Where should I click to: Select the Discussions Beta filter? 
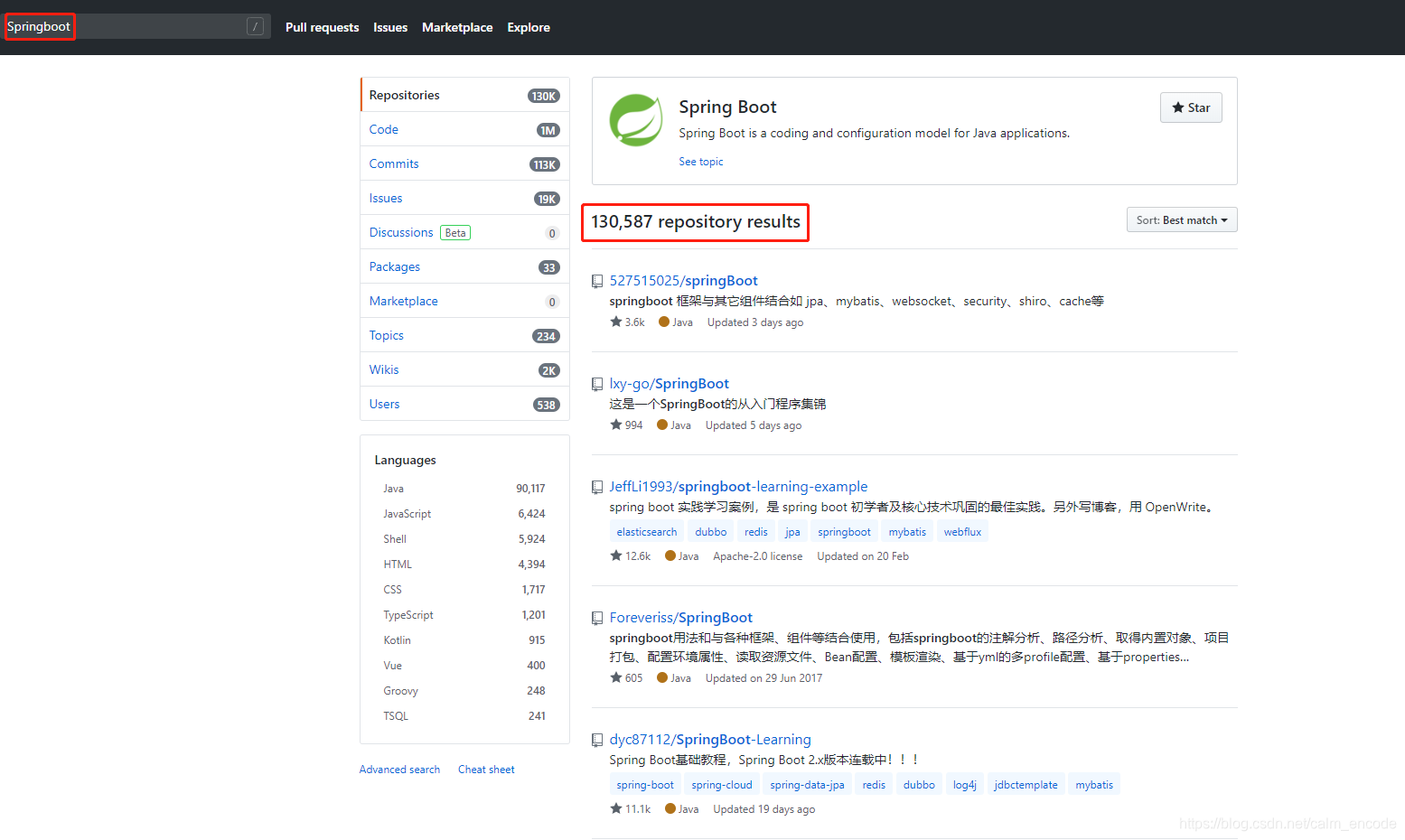pyautogui.click(x=465, y=232)
